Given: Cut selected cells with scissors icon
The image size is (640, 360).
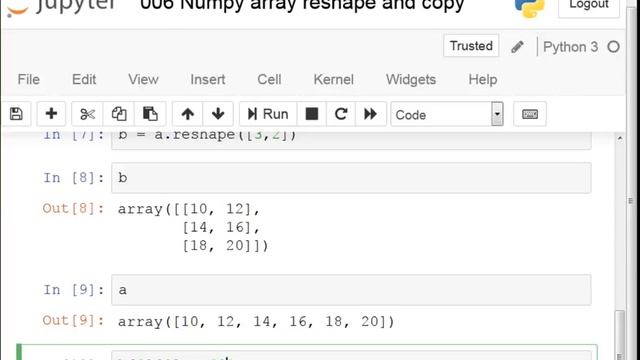Looking at the screenshot, I should coord(87,114).
